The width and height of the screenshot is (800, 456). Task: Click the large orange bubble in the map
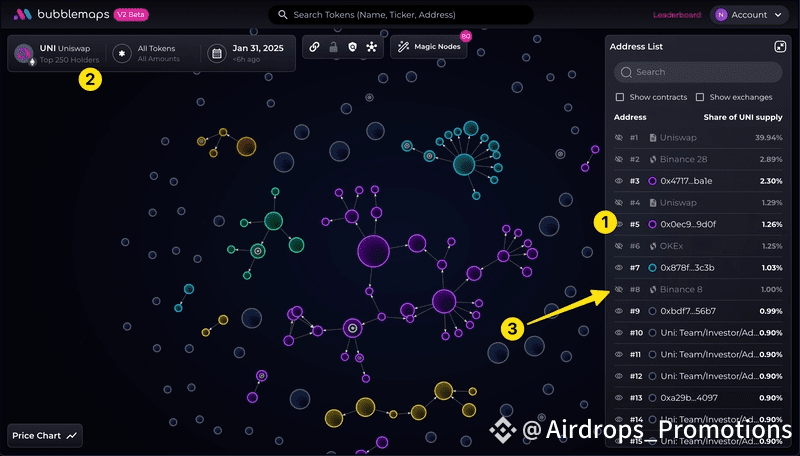(x=246, y=146)
